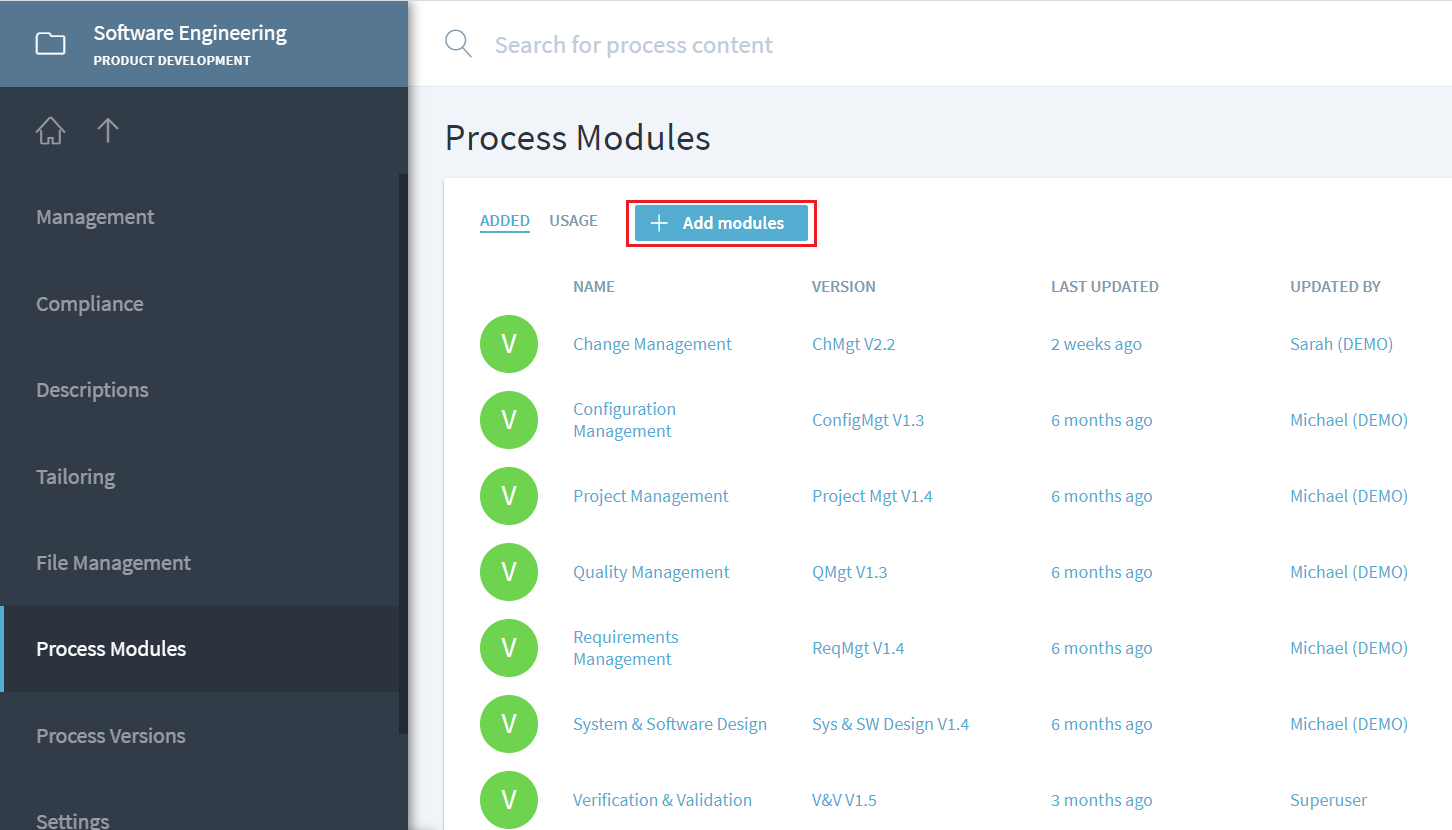Image resolution: width=1452 pixels, height=830 pixels.
Task: Select the ADDED tab
Action: pos(504,221)
